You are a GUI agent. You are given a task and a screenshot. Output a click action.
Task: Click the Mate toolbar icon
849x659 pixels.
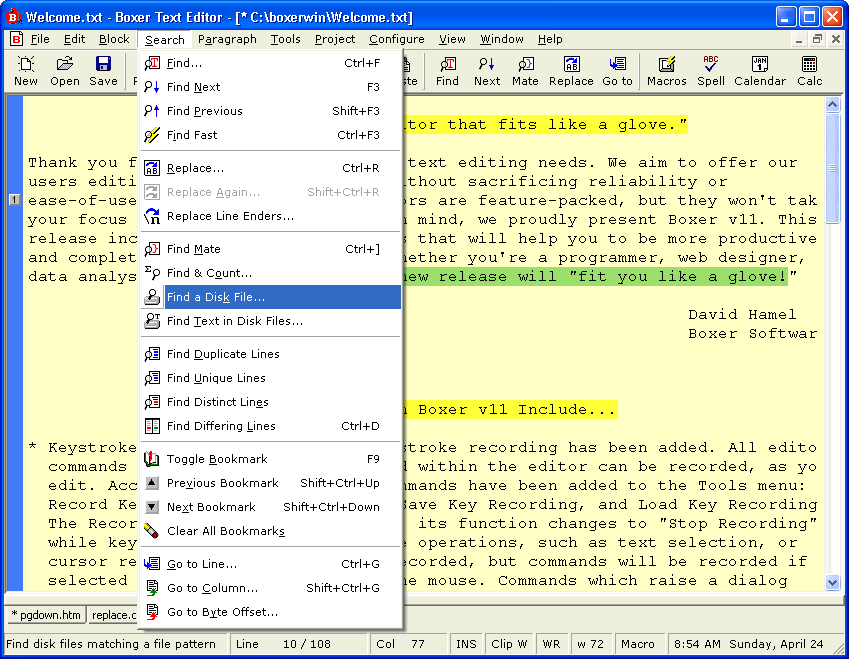coord(525,71)
